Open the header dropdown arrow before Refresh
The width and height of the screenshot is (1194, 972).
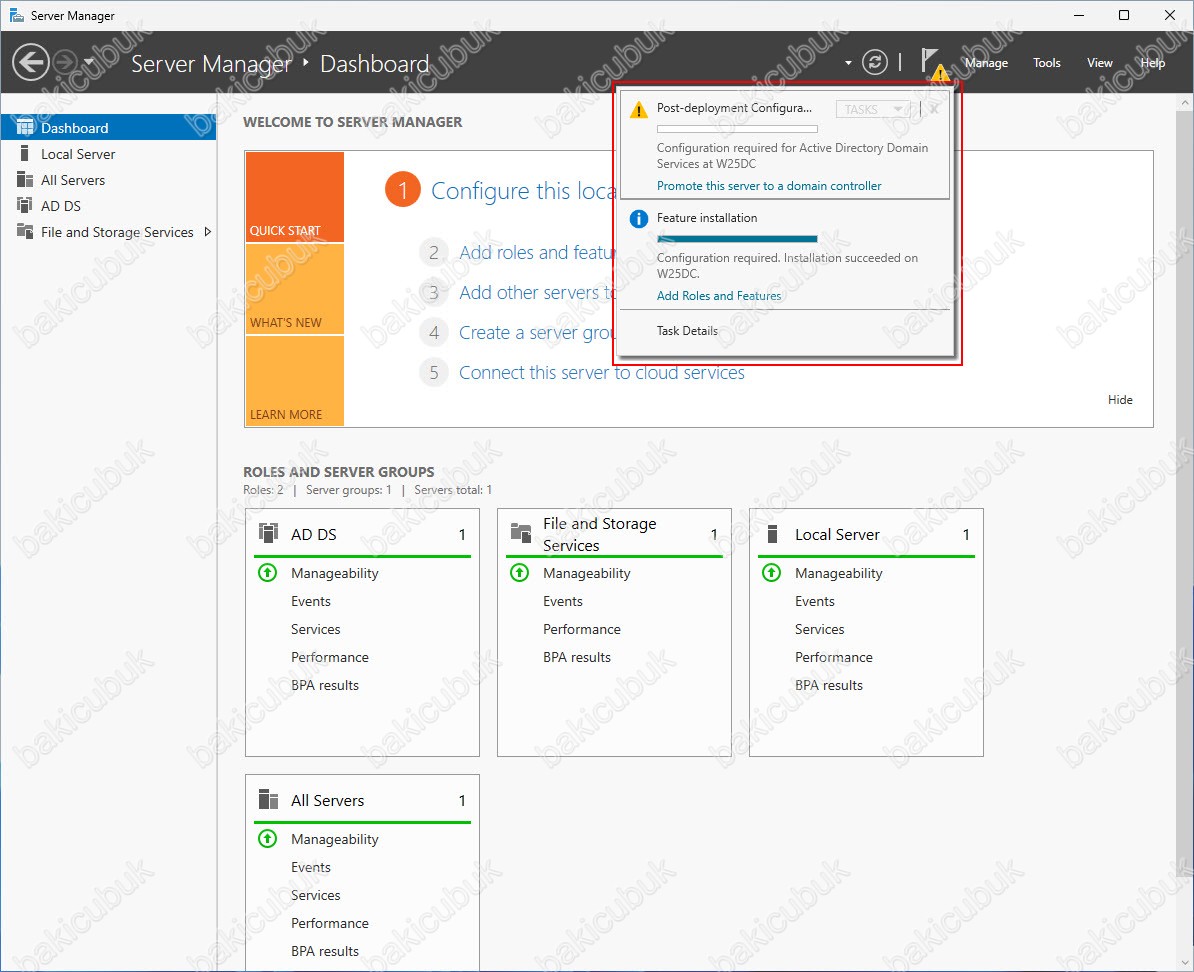pos(848,63)
